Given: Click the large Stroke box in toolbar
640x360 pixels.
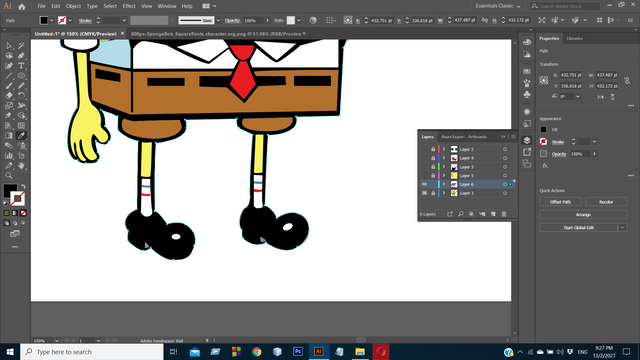Looking at the screenshot, I should [x=18, y=199].
